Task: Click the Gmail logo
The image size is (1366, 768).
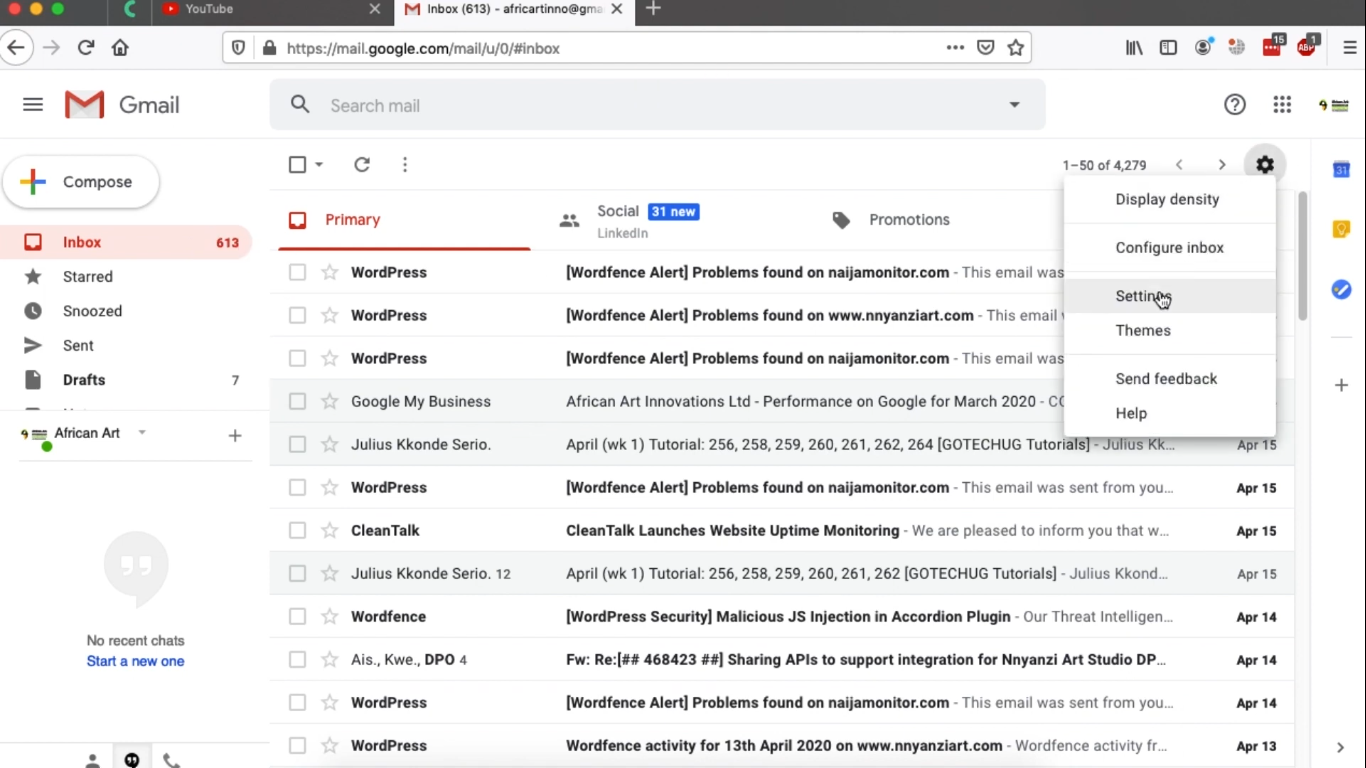Action: pos(122,105)
